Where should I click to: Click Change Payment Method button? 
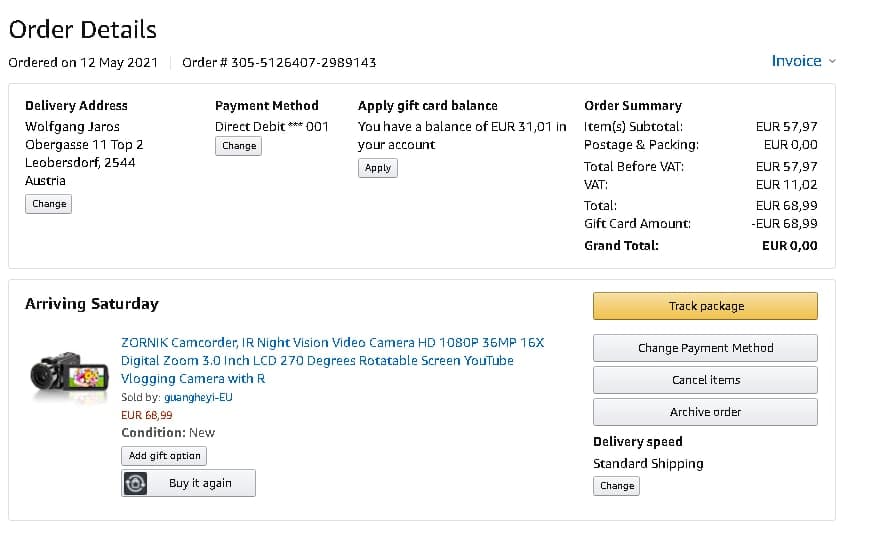[x=705, y=348]
